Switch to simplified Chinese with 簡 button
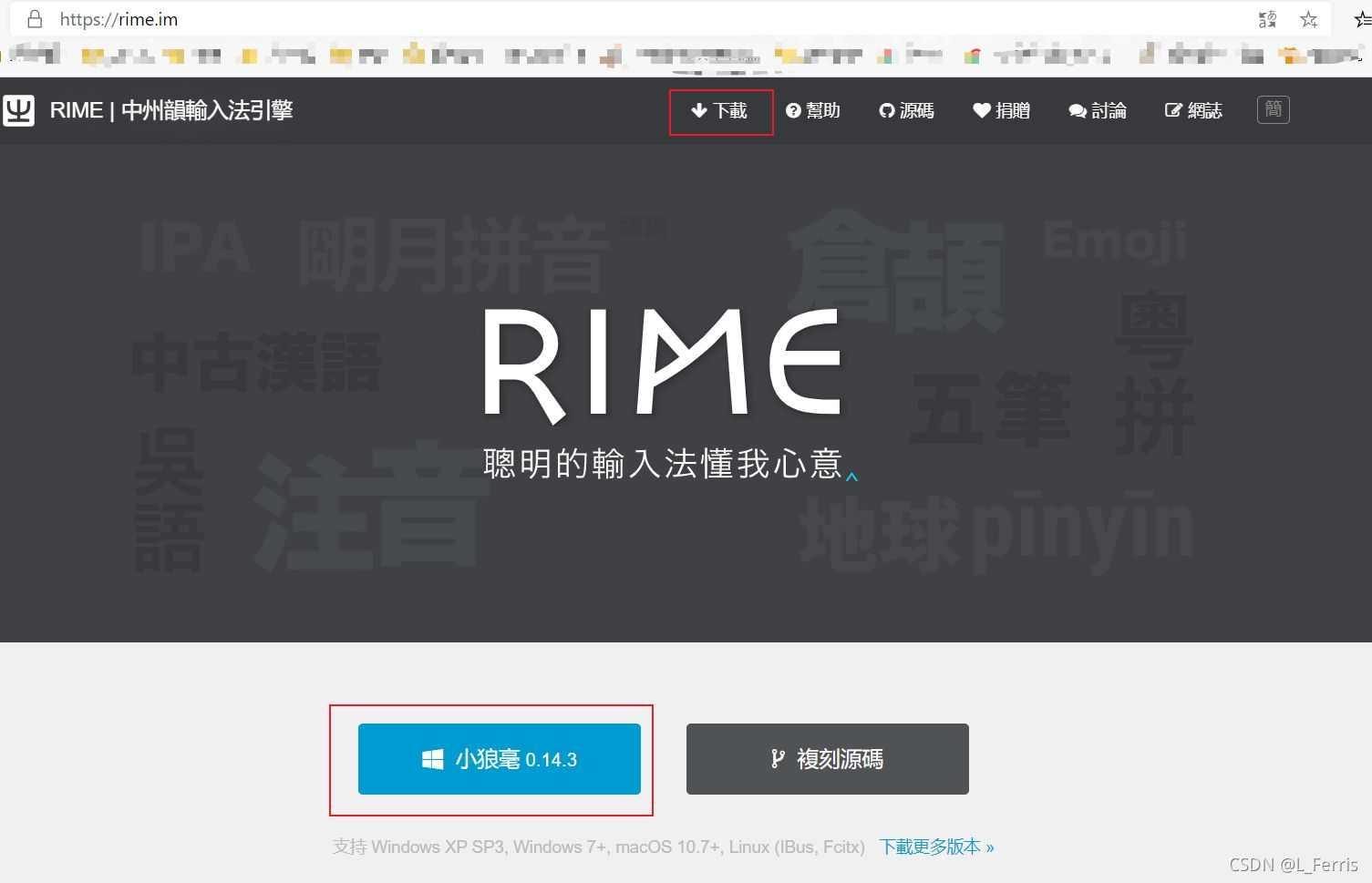 click(1274, 110)
